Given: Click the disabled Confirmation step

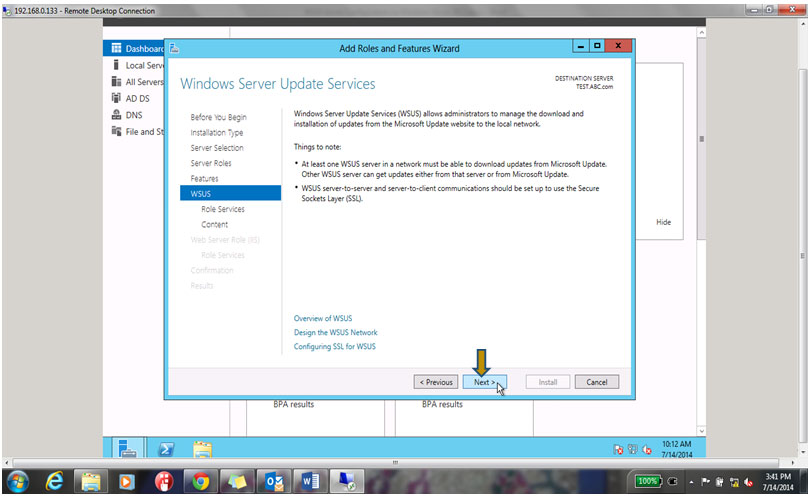Looking at the screenshot, I should point(212,270).
